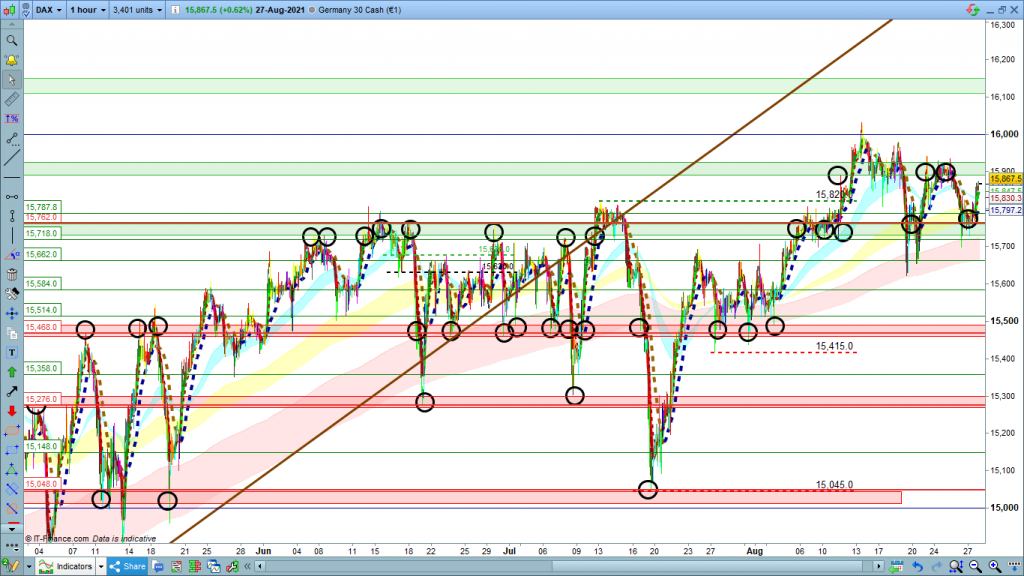Select the text annotation tool
The width and height of the screenshot is (1024, 576).
point(11,352)
